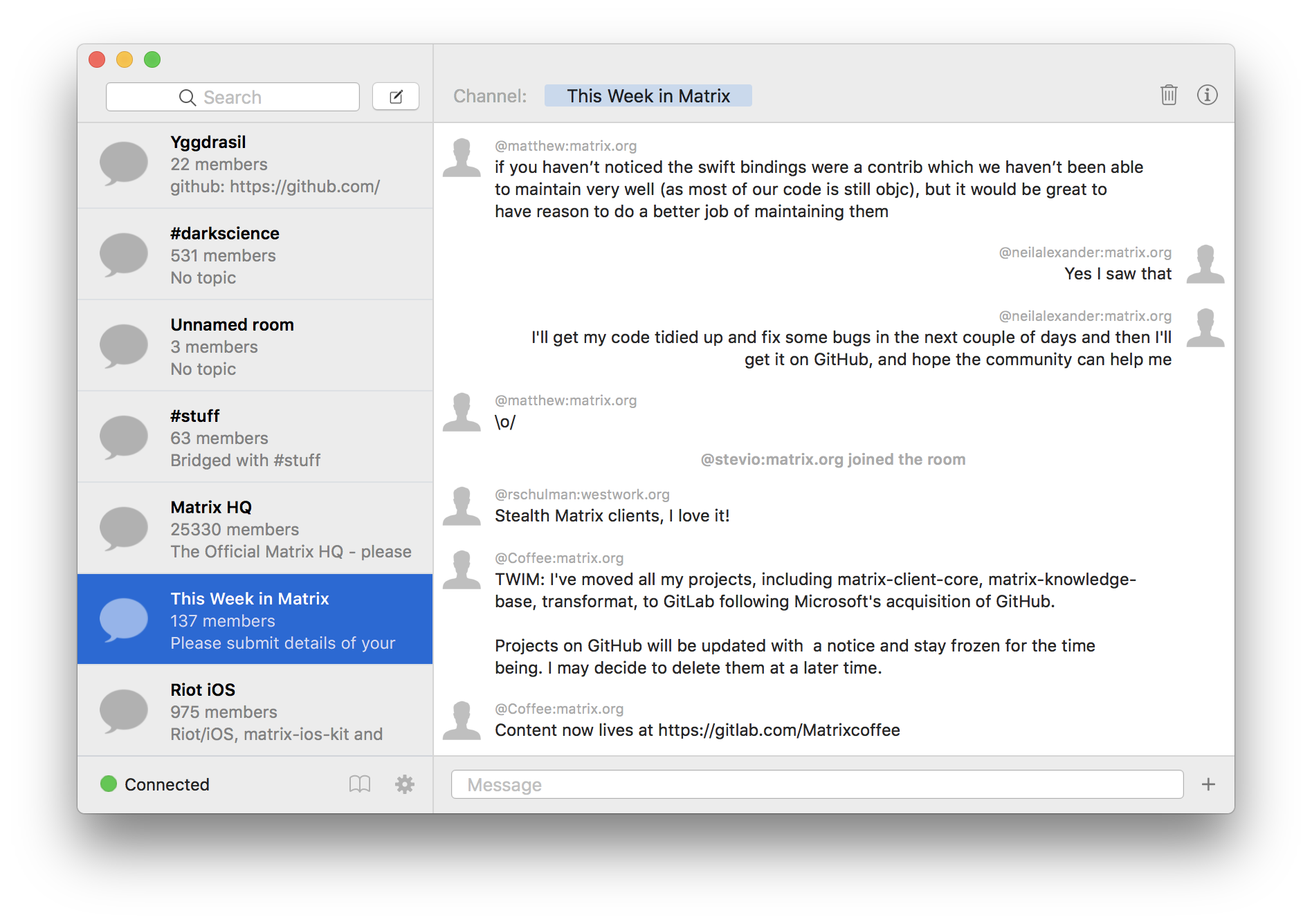Image resolution: width=1312 pixels, height=924 pixels.
Task: Click the open book icon in footer
Action: [x=360, y=784]
